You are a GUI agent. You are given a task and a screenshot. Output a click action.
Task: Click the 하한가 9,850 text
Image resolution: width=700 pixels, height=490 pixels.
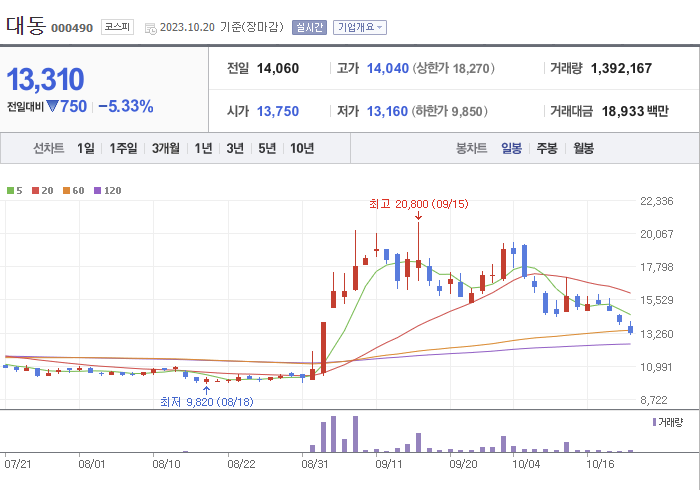click(449, 111)
